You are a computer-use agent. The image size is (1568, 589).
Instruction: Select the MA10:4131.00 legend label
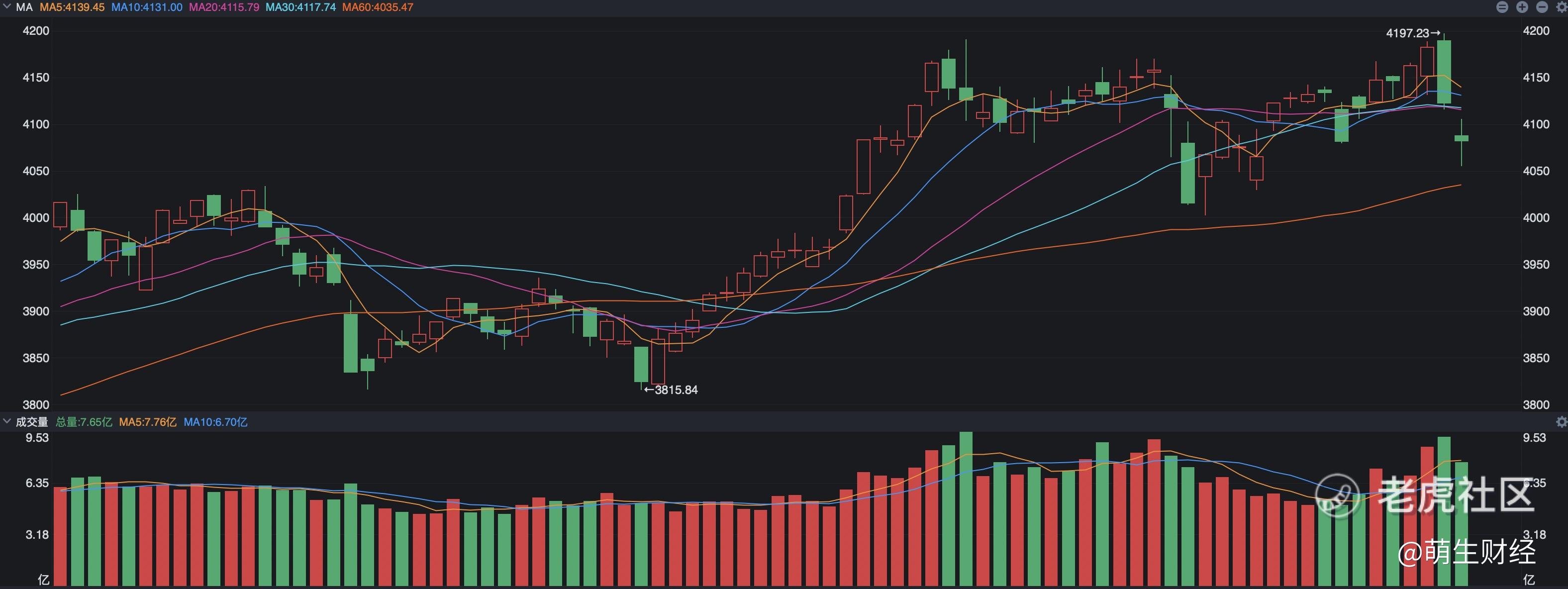click(x=147, y=7)
